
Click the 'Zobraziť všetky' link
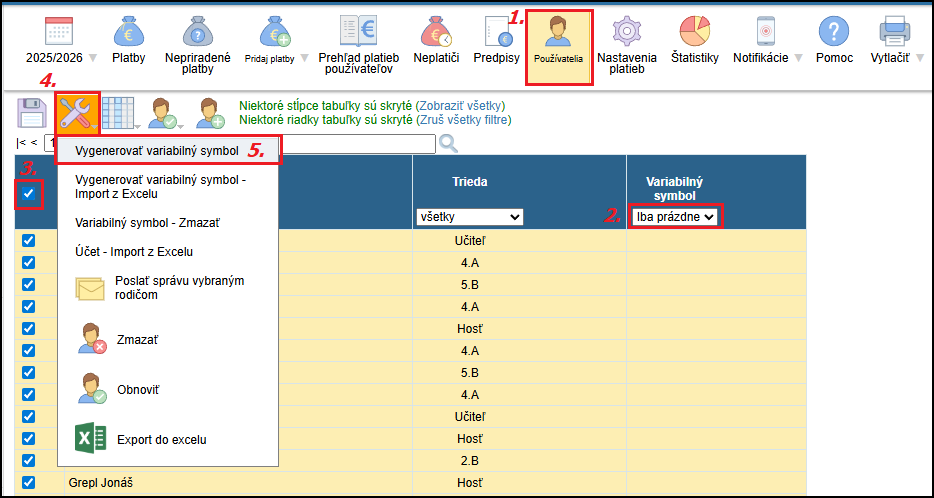[460, 105]
